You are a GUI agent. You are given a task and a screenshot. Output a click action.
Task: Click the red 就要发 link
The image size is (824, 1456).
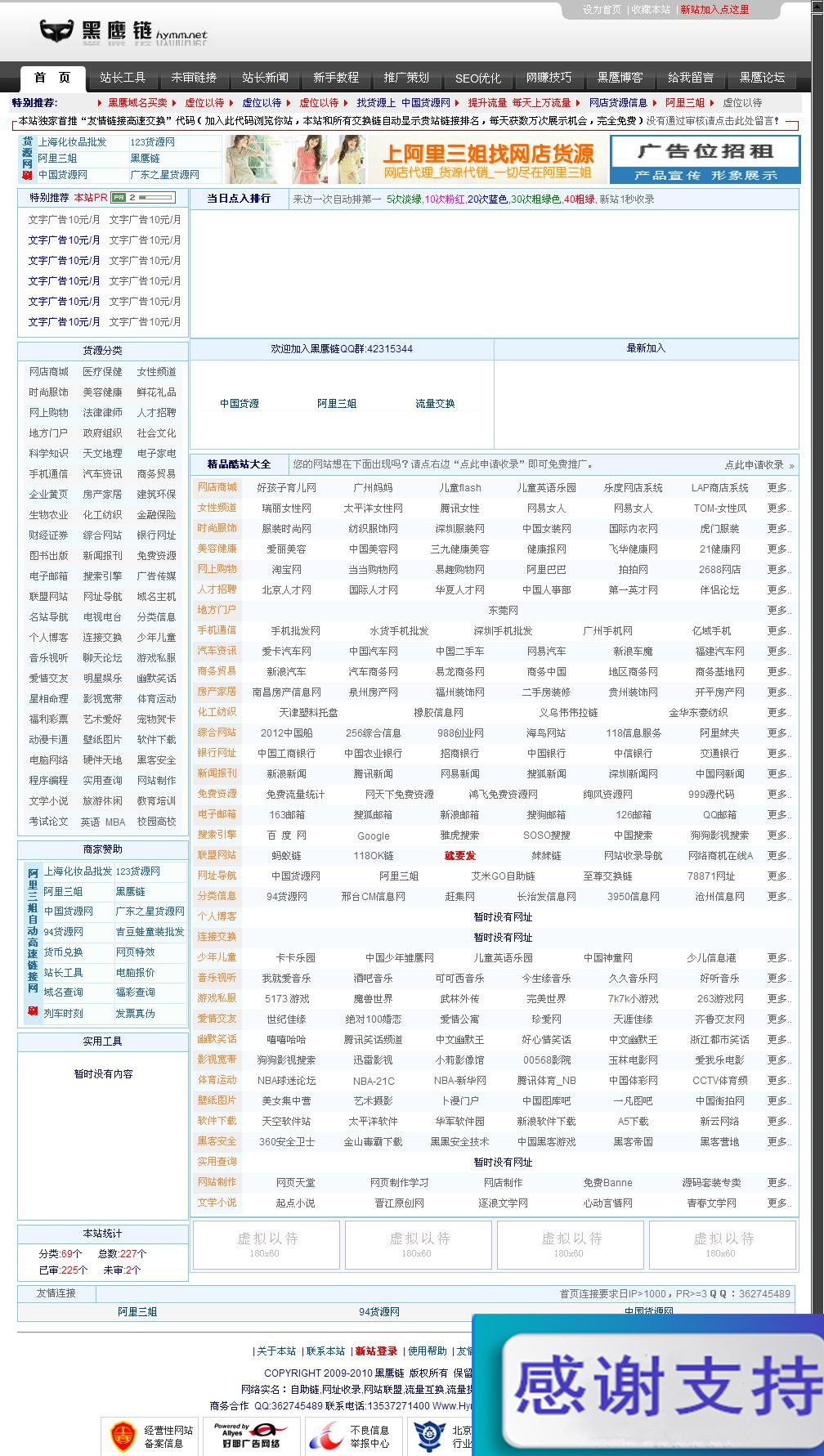coord(459,856)
